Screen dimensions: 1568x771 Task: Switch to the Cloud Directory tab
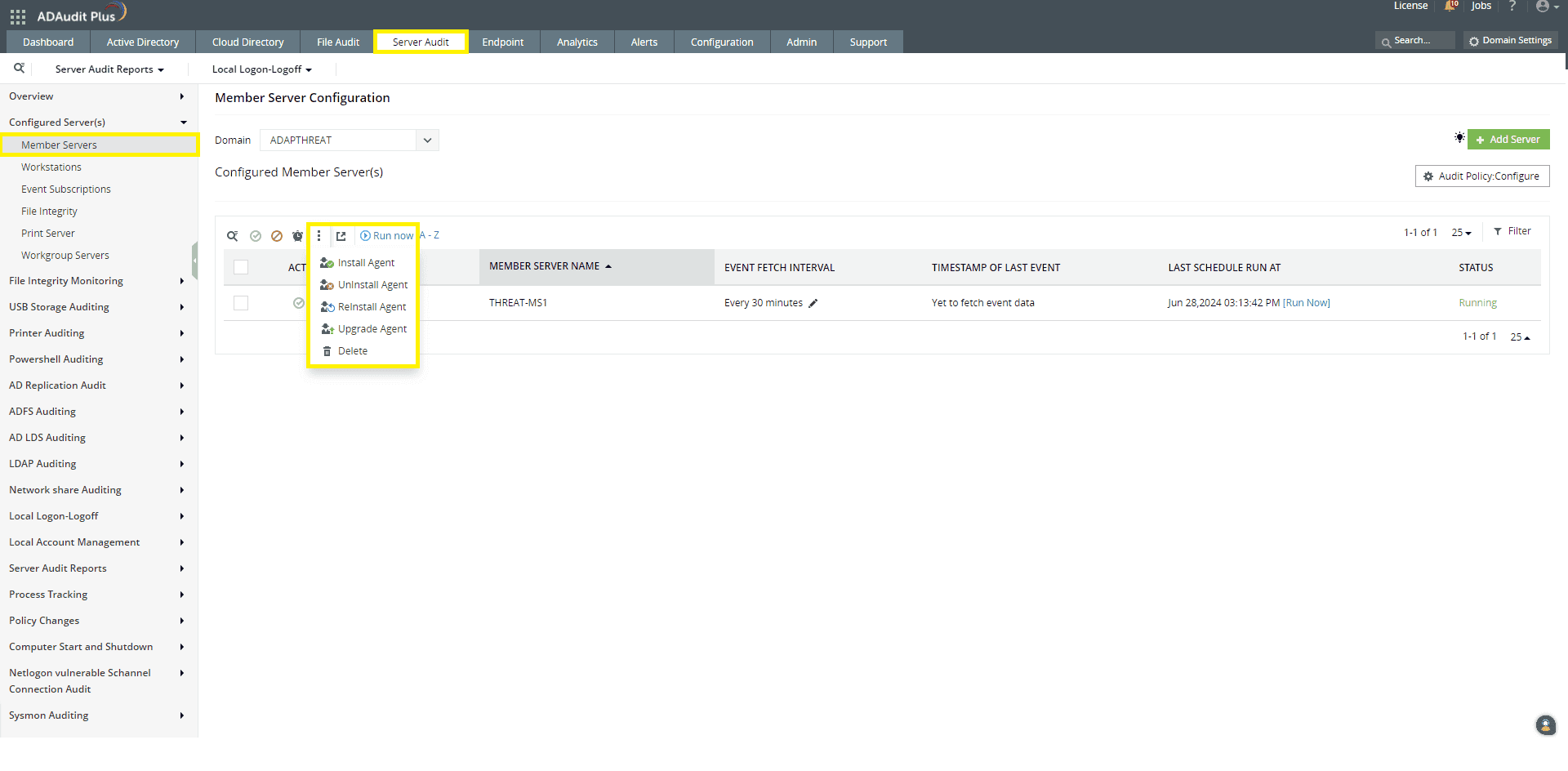(x=248, y=42)
